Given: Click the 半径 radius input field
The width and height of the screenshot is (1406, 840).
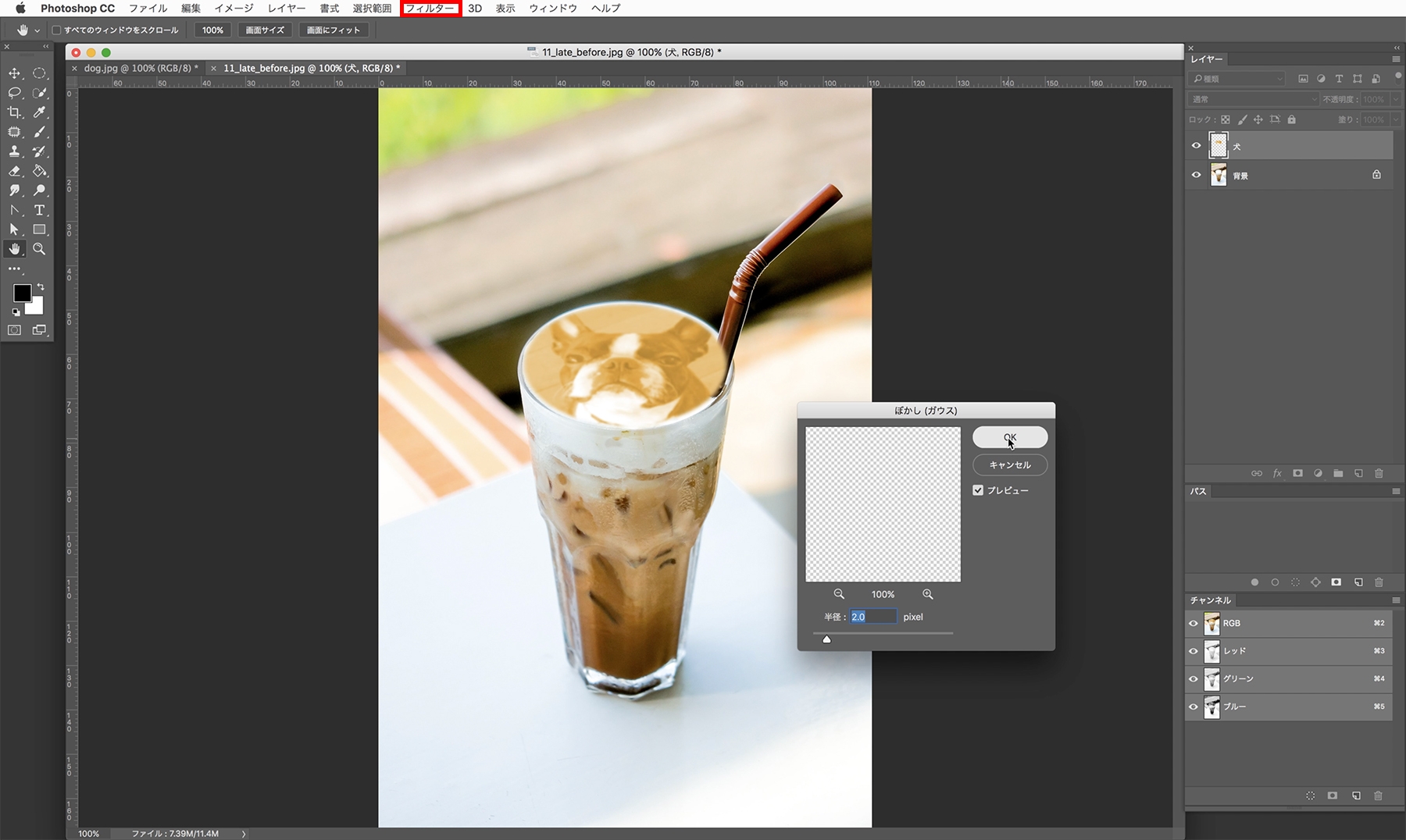Looking at the screenshot, I should click(873, 617).
